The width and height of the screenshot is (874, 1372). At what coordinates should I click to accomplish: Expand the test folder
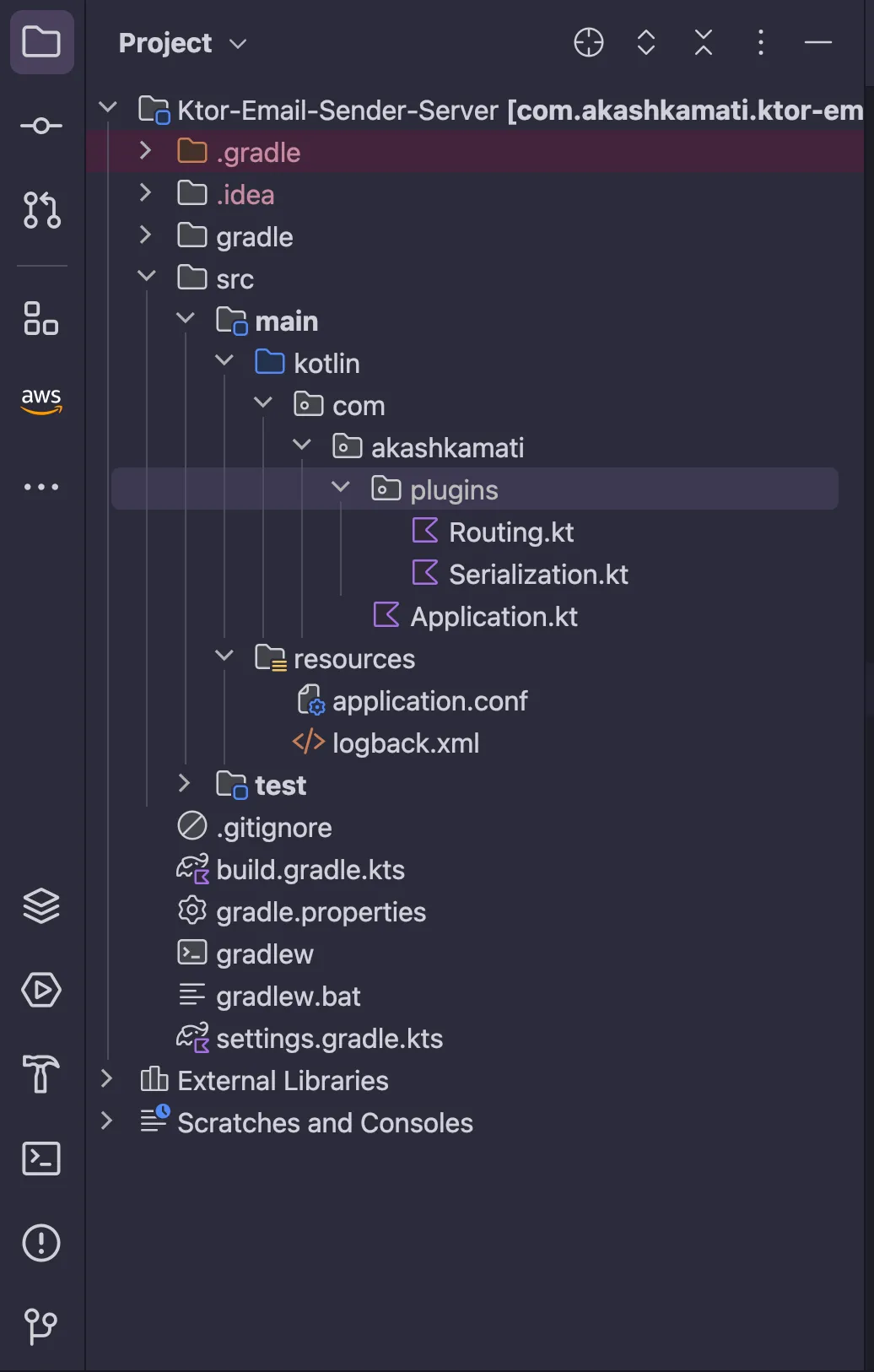pos(185,785)
